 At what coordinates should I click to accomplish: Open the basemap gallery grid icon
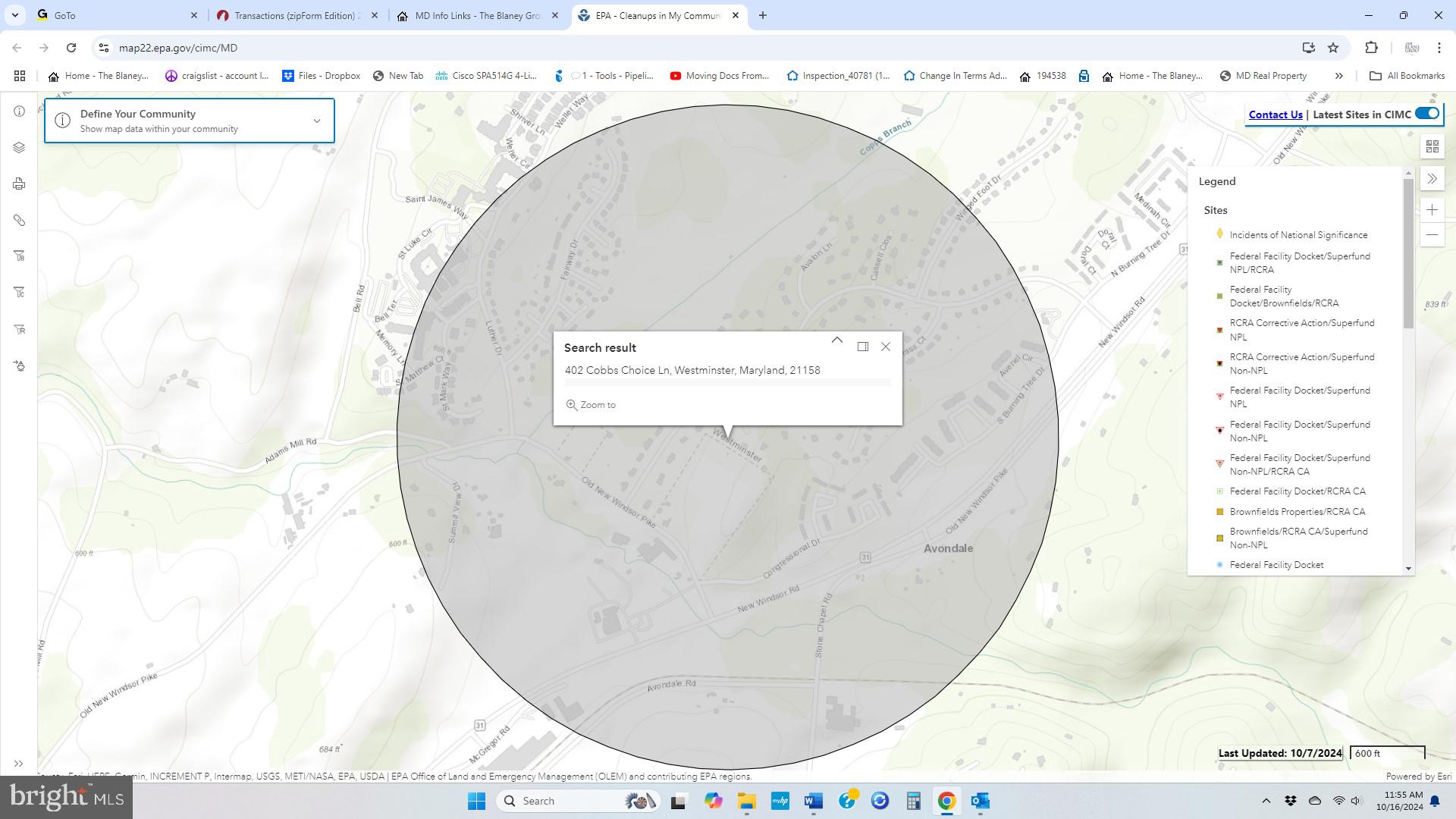(1432, 146)
